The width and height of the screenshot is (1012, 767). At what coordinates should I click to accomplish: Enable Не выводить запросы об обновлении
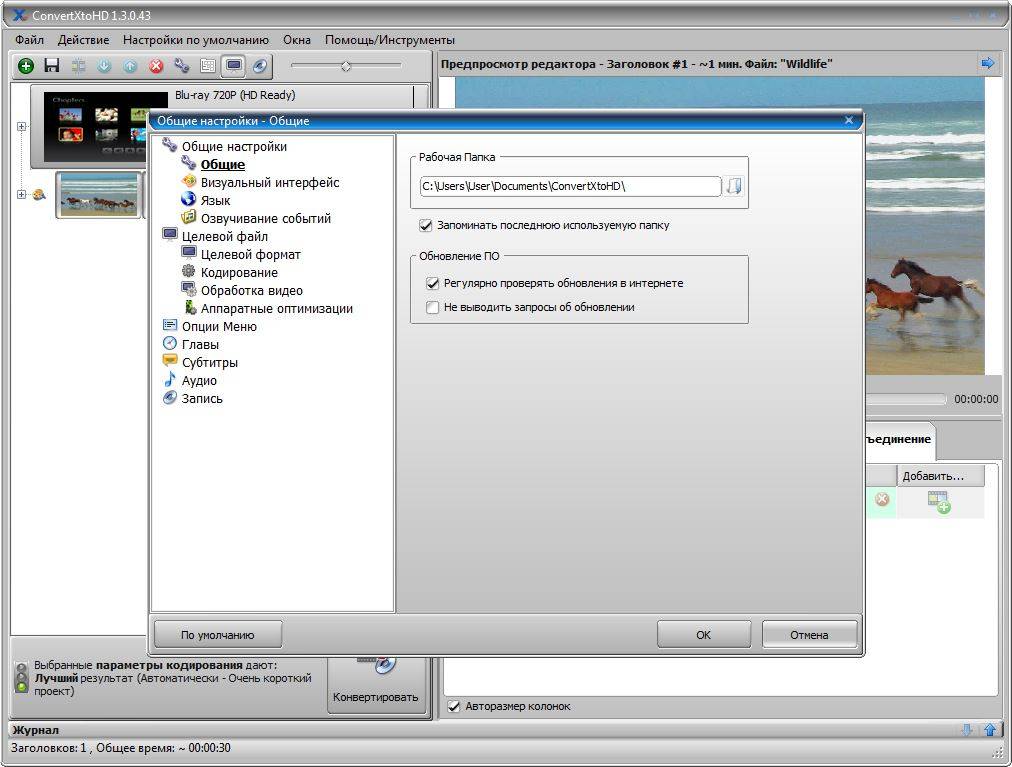(432, 307)
